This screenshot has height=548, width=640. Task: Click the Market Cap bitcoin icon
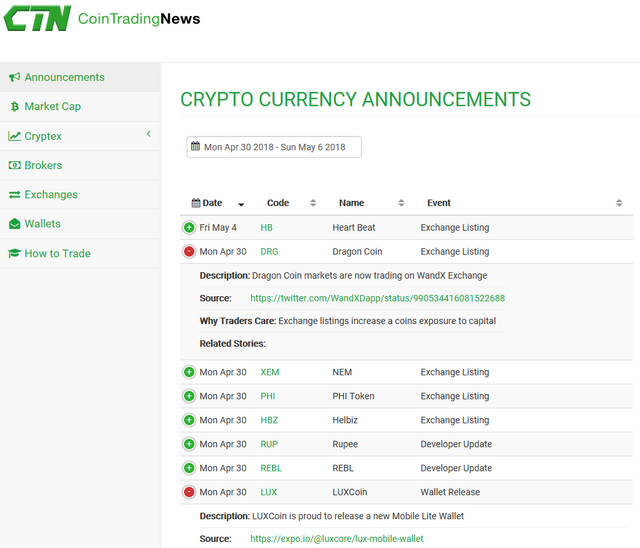pyautogui.click(x=15, y=106)
